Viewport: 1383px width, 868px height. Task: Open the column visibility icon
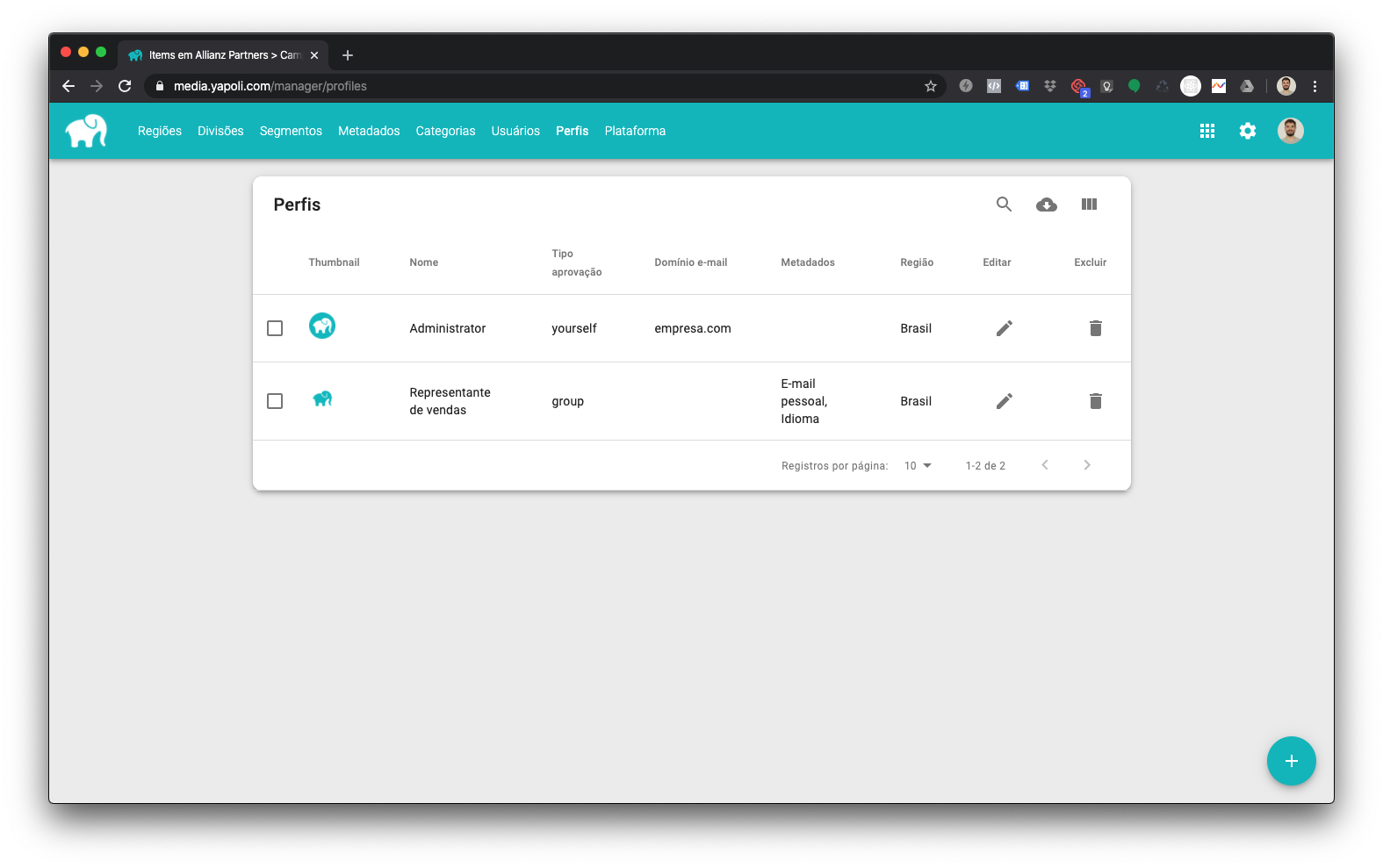(x=1089, y=204)
